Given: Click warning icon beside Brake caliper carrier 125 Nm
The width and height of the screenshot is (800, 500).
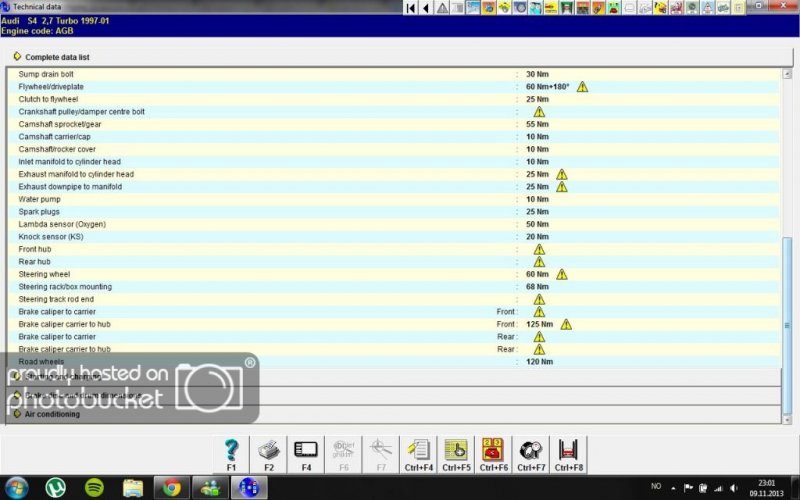Looking at the screenshot, I should point(566,324).
